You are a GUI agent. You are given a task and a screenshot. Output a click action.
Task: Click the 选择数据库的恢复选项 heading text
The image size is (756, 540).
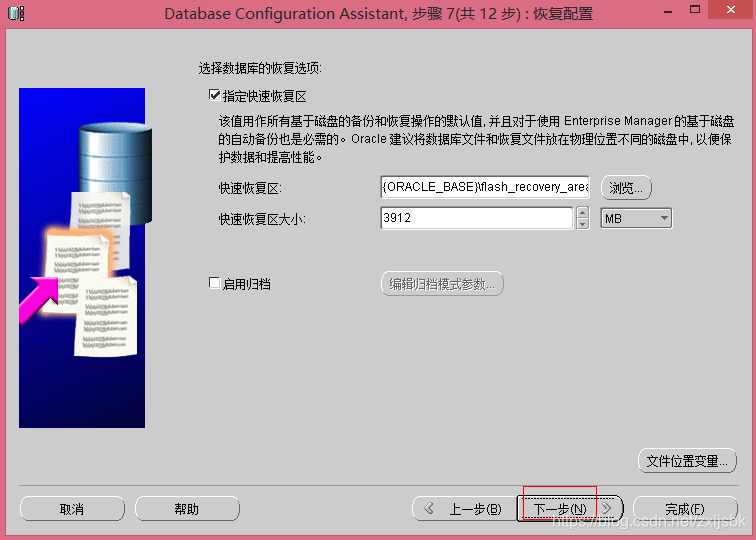260,68
